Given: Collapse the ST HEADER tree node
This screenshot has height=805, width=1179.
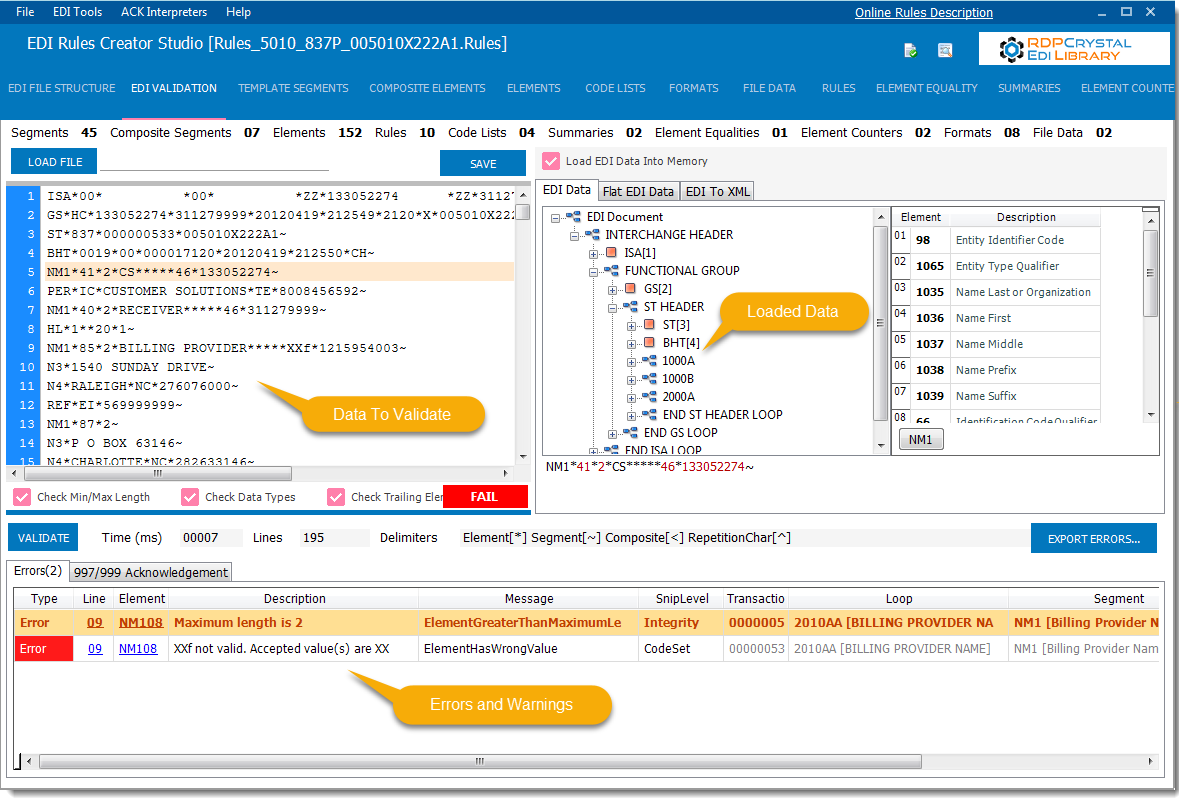Looking at the screenshot, I should (613, 307).
